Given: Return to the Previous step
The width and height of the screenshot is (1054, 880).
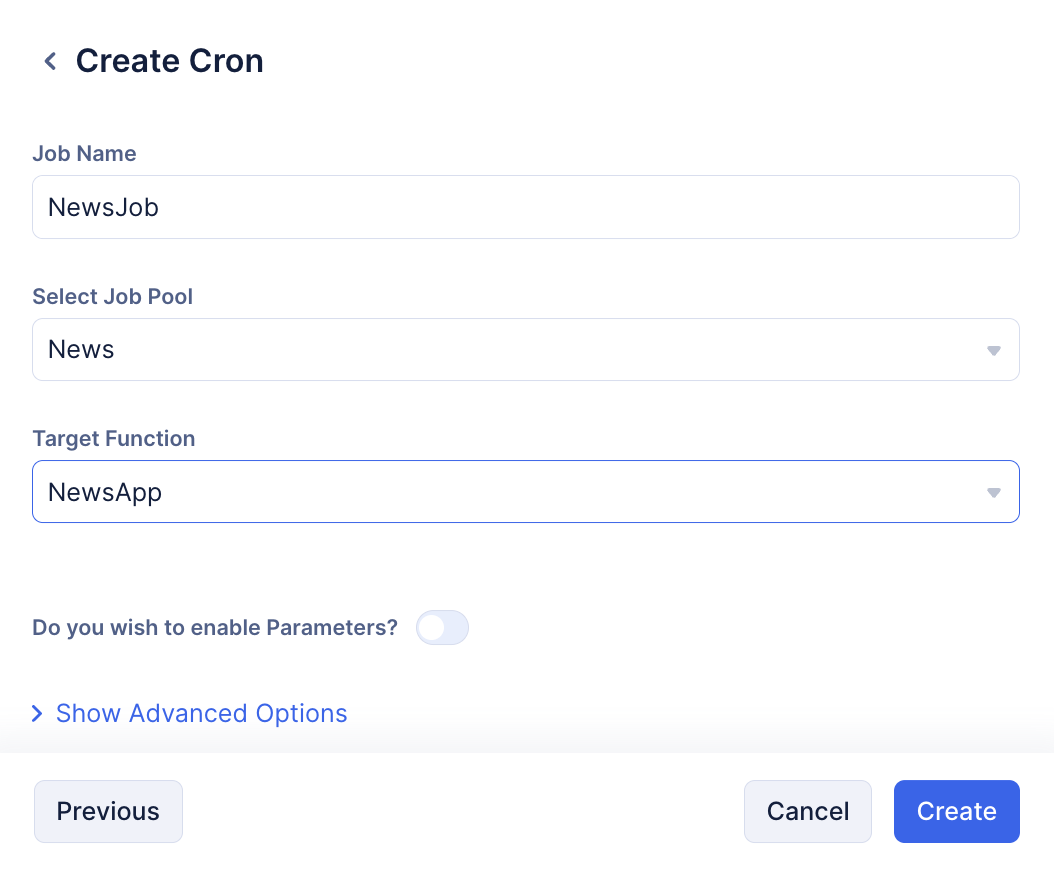Looking at the screenshot, I should tap(108, 811).
